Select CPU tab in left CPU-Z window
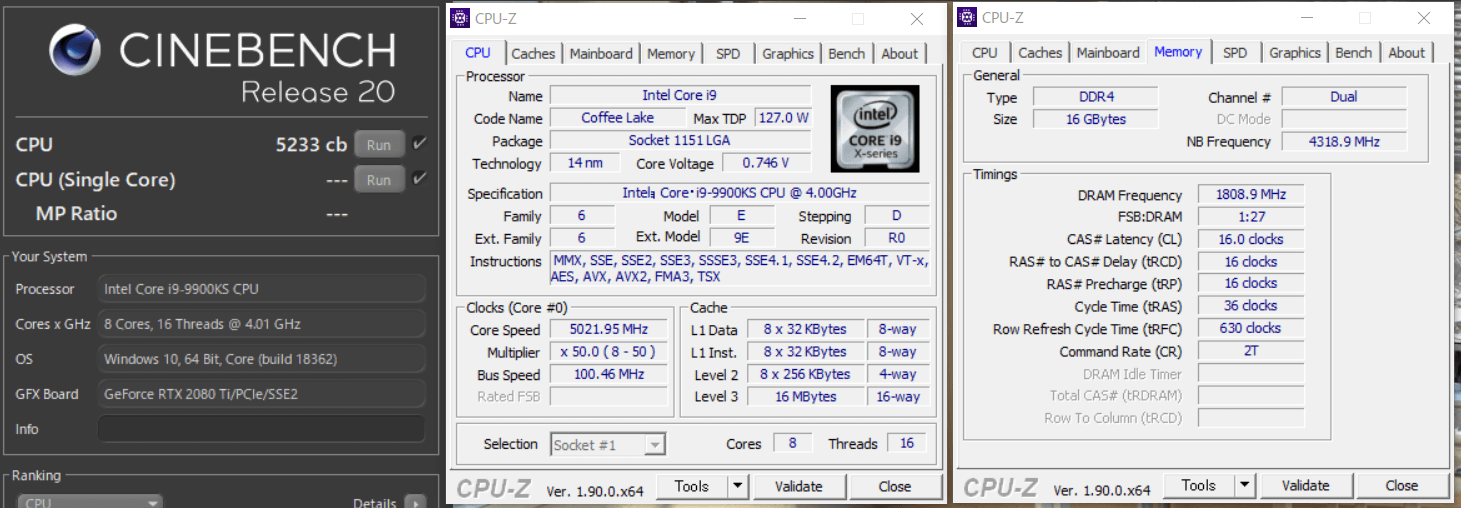The height and width of the screenshot is (508, 1461). click(x=478, y=52)
